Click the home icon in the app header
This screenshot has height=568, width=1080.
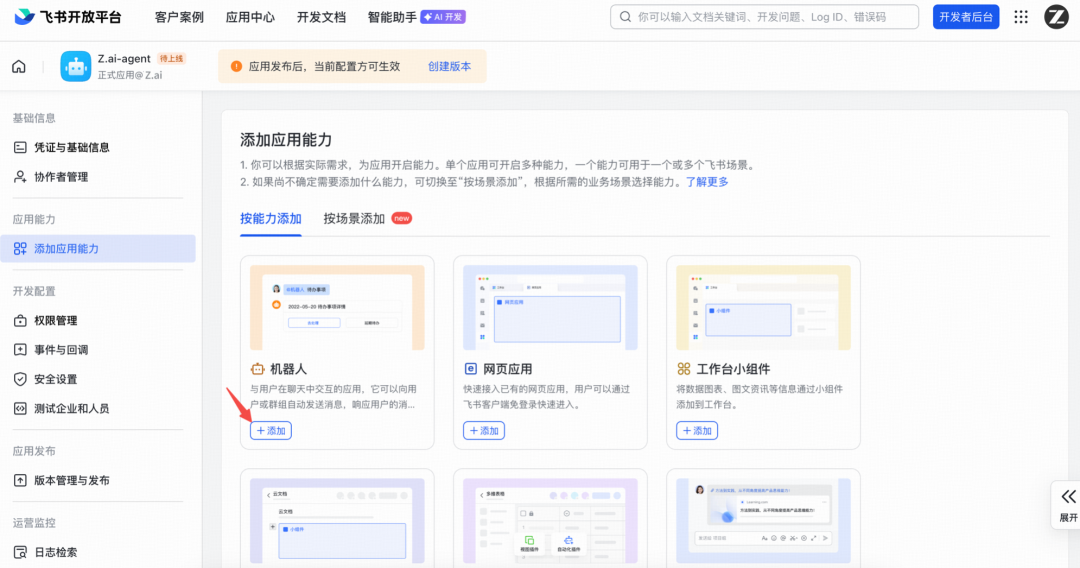19,67
